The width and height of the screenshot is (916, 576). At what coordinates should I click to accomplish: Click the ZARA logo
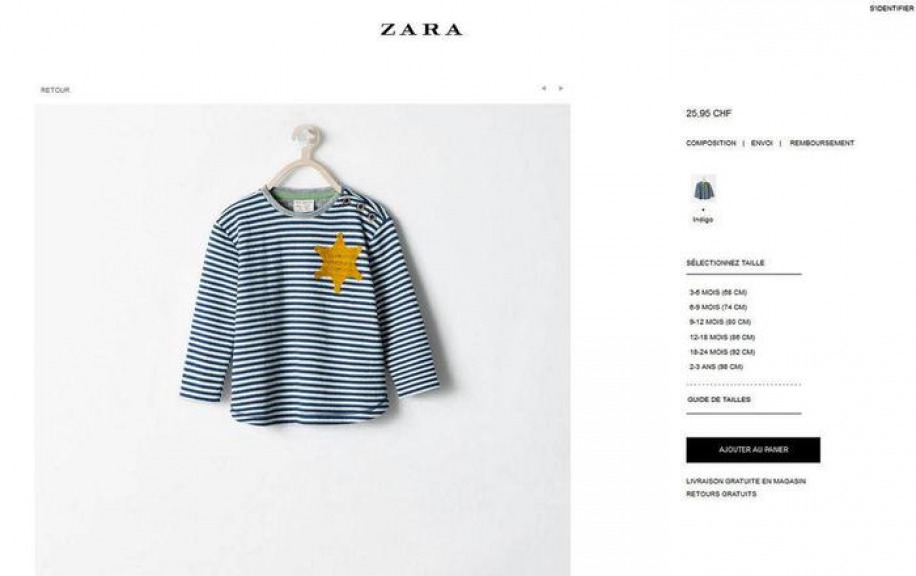421,29
